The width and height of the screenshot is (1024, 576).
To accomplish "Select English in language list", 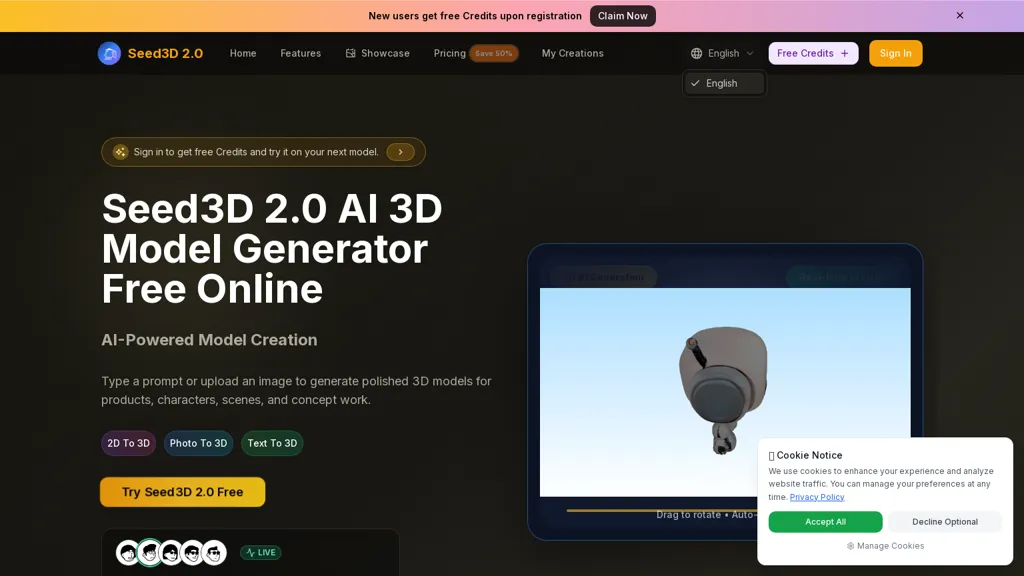I will click(724, 84).
